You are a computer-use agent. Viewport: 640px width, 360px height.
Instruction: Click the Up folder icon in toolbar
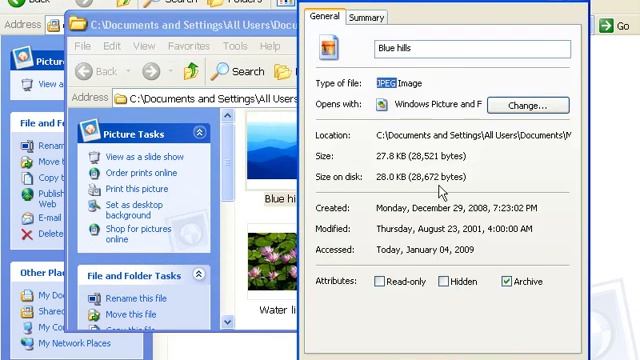coord(191,71)
